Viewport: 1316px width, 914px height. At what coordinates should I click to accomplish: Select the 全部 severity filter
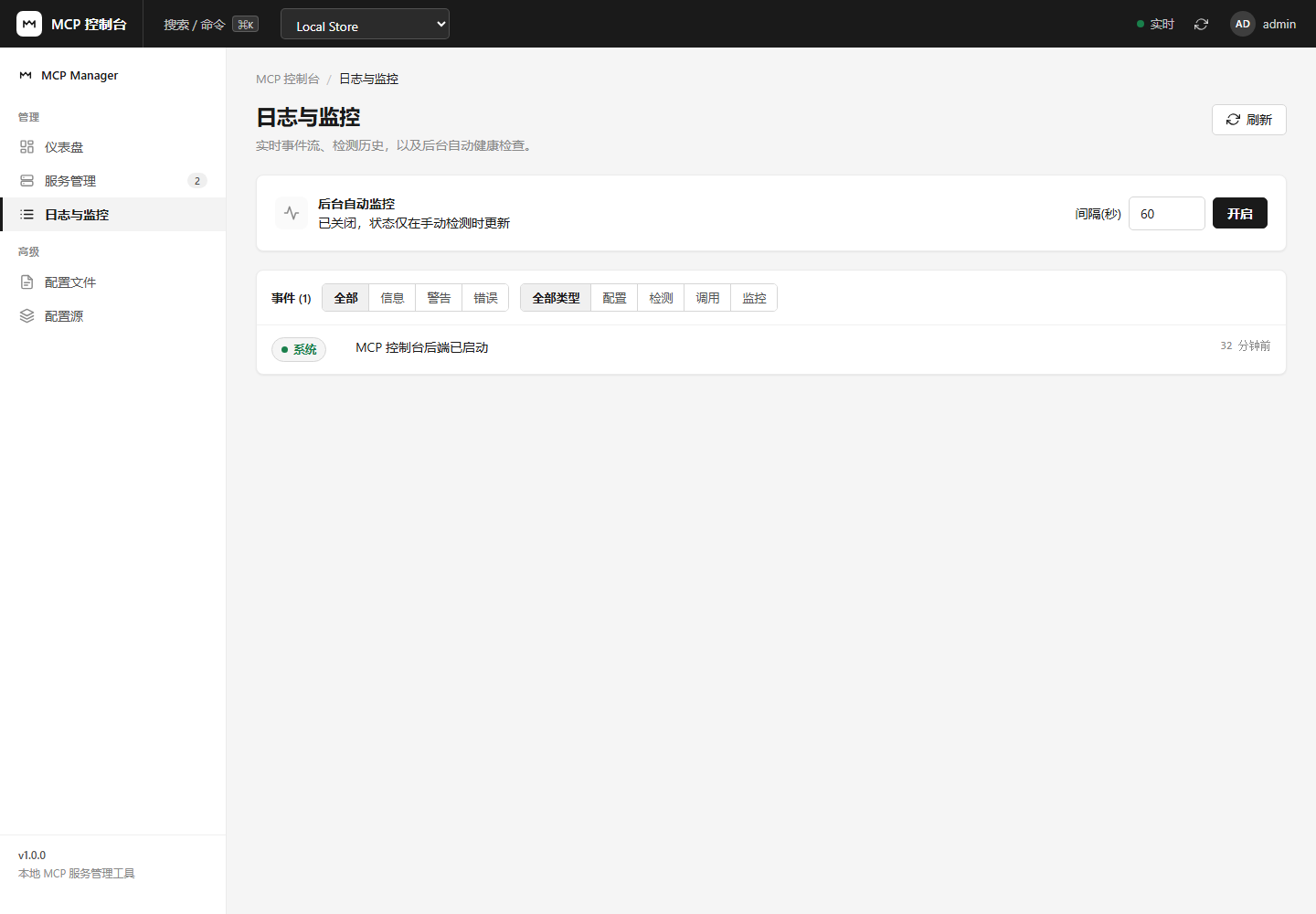345,298
